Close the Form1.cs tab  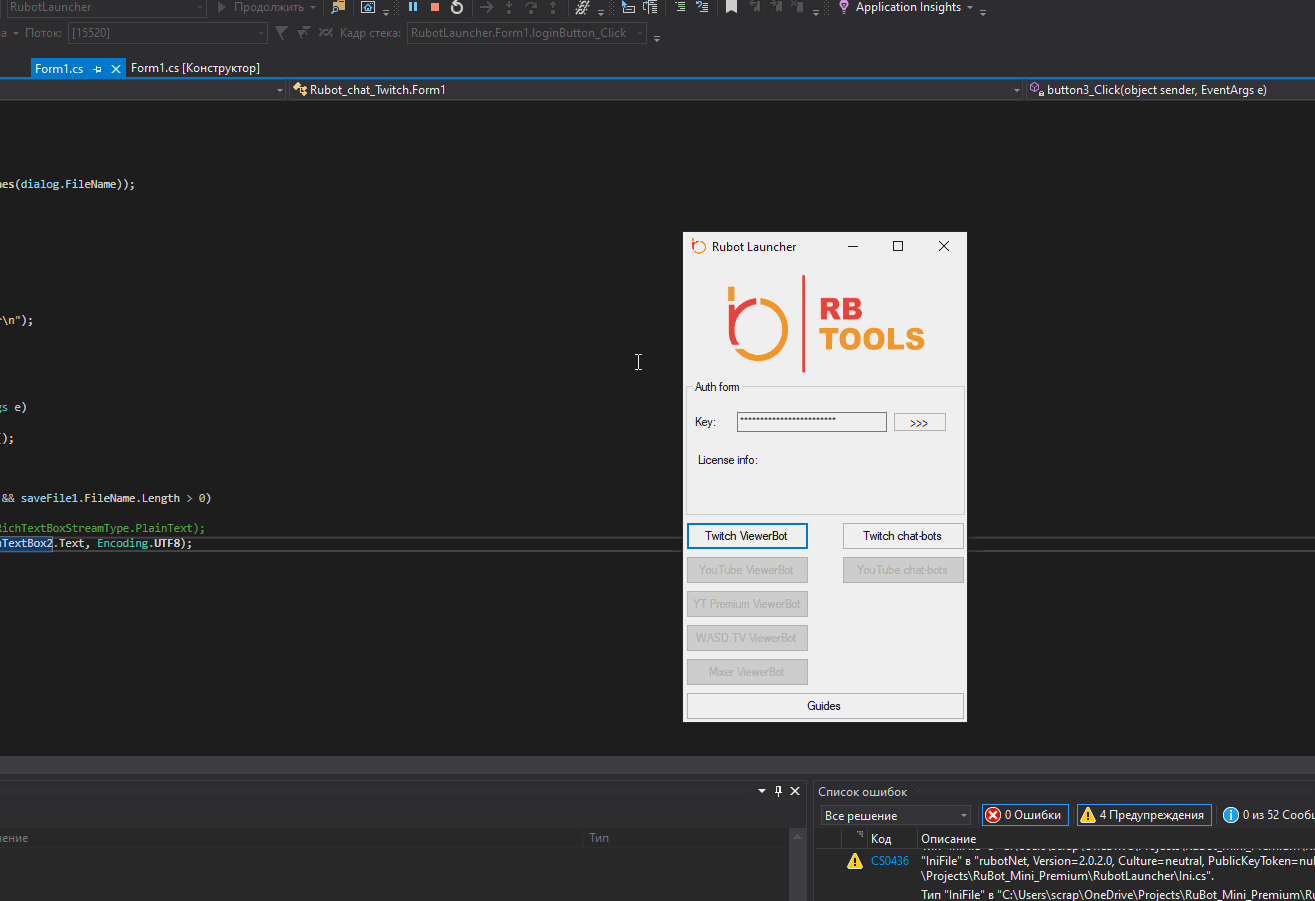click(116, 69)
